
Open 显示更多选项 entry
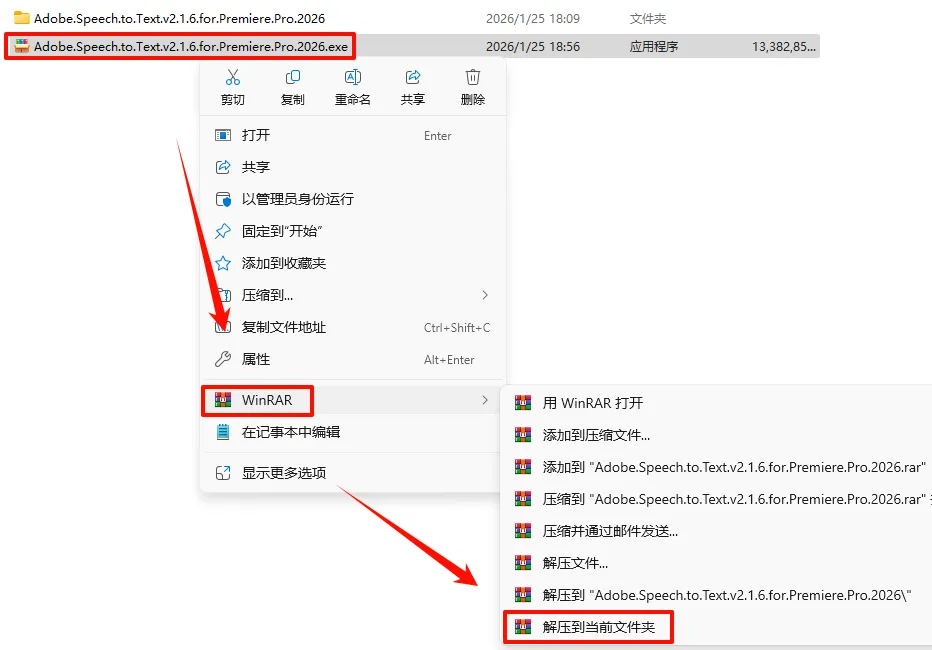pos(353,473)
